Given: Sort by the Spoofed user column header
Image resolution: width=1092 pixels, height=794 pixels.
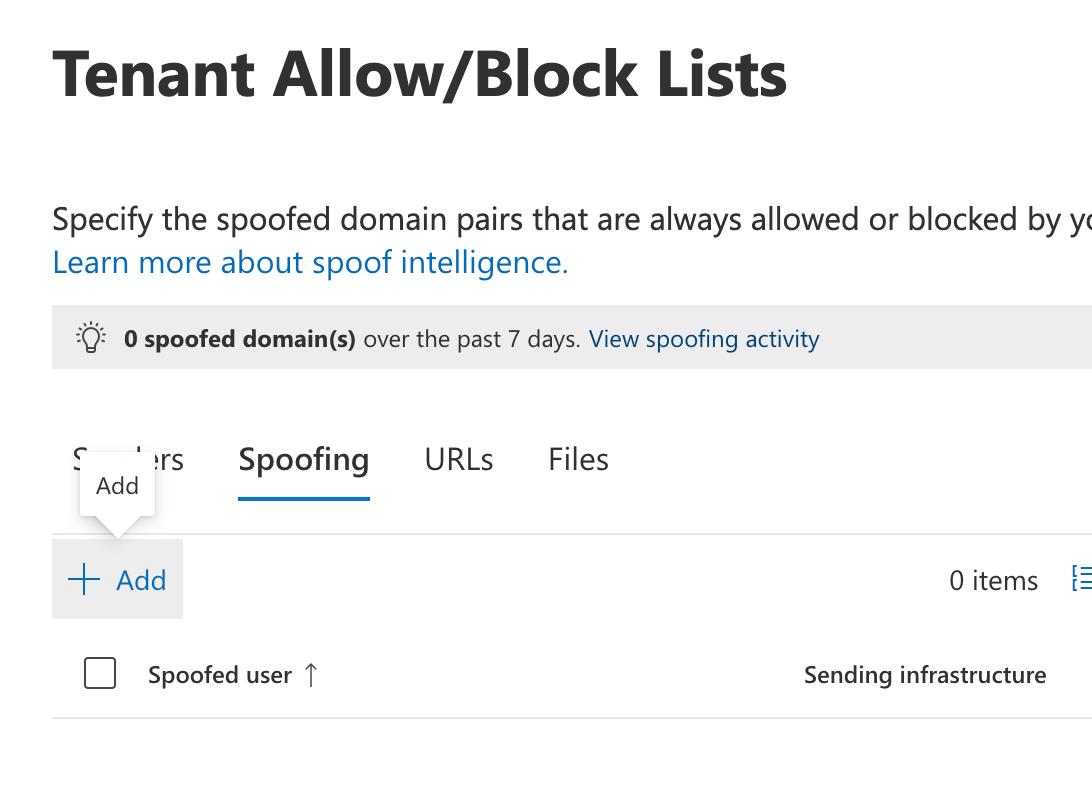Looking at the screenshot, I should pyautogui.click(x=220, y=675).
